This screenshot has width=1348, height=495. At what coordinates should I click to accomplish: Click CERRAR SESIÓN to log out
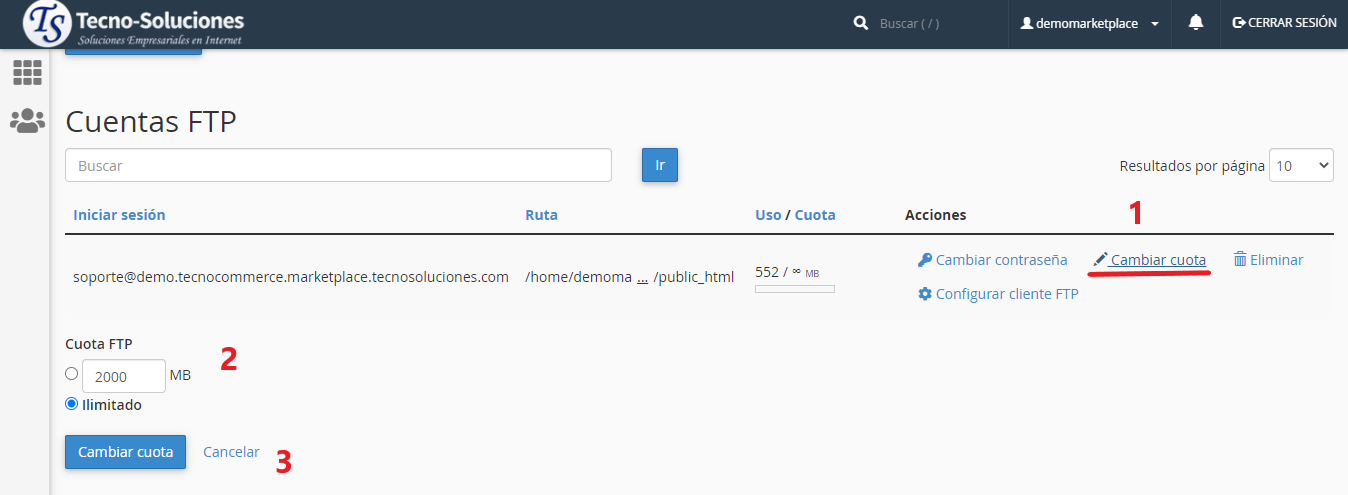pyautogui.click(x=1284, y=23)
